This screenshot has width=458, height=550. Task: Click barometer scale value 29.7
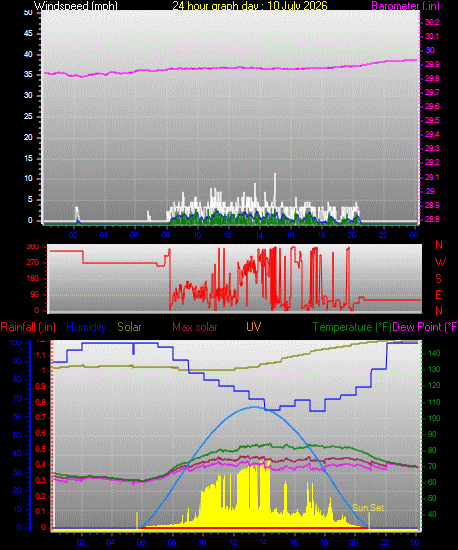[432, 92]
